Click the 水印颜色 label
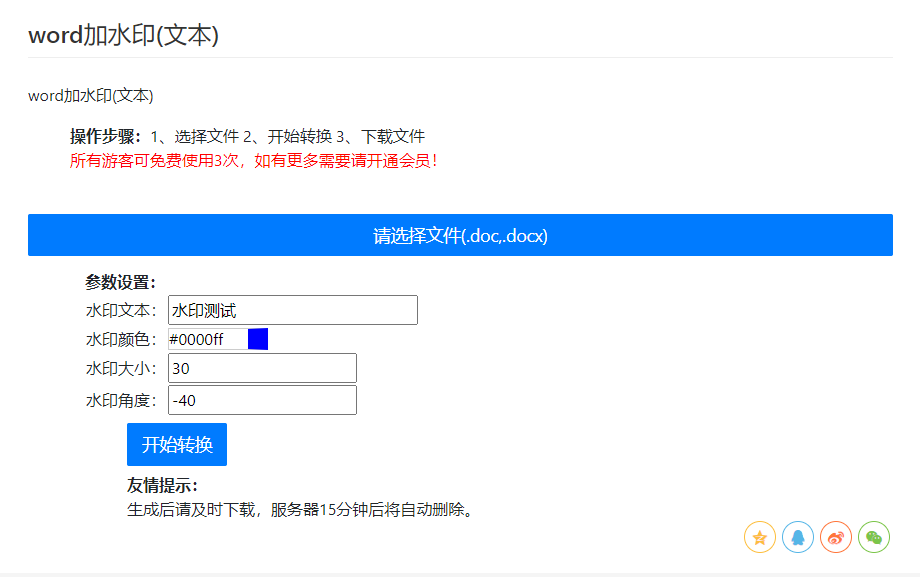The image size is (920, 577). 121,340
